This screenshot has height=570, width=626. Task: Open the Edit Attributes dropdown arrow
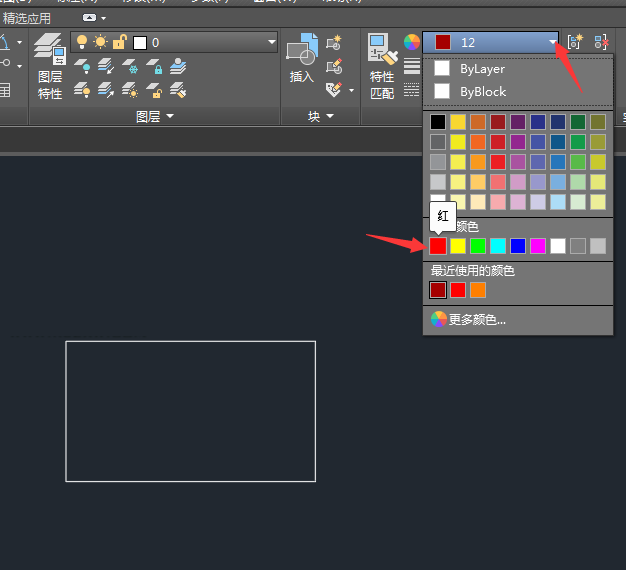351,91
